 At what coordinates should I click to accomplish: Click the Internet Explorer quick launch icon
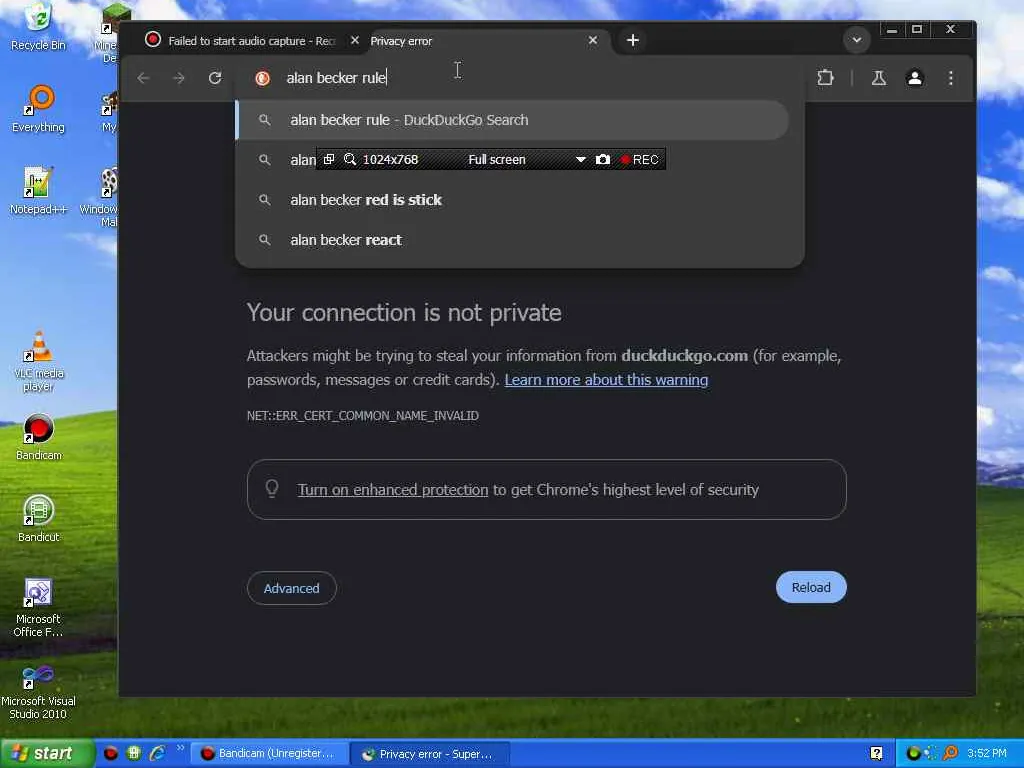[x=157, y=753]
